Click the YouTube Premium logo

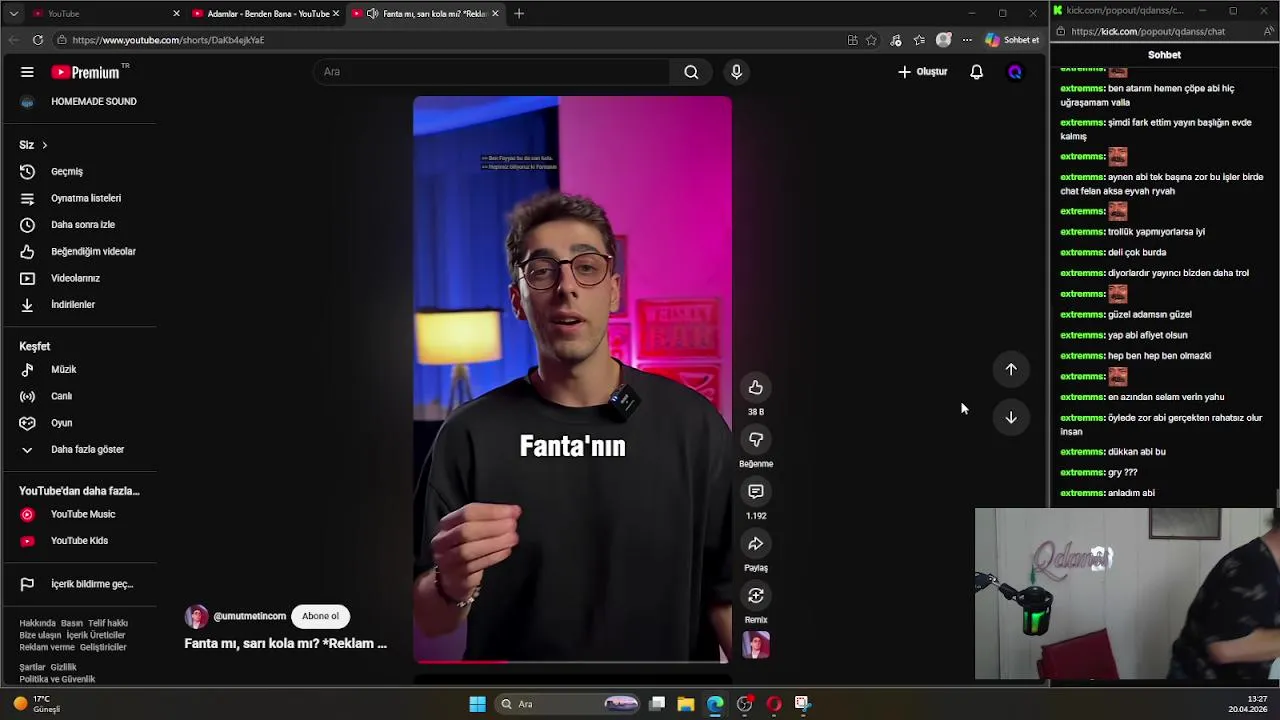tap(87, 72)
